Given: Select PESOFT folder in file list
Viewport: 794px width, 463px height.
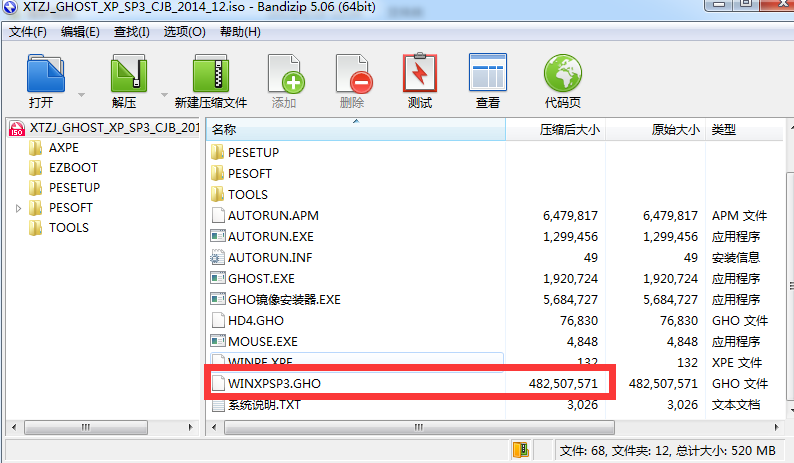Looking at the screenshot, I should [x=250, y=174].
